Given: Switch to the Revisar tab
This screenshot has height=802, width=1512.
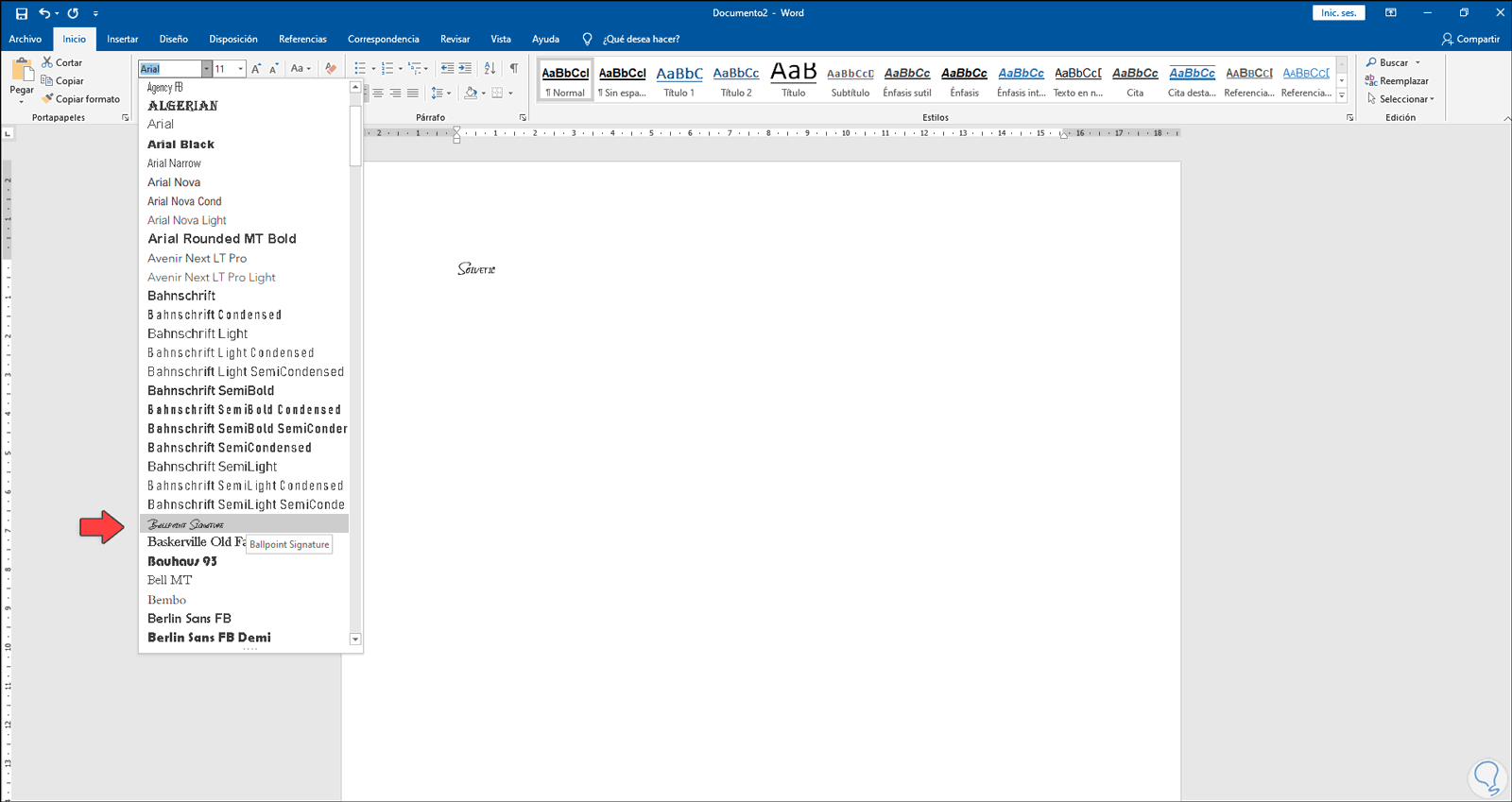Looking at the screenshot, I should click(455, 39).
